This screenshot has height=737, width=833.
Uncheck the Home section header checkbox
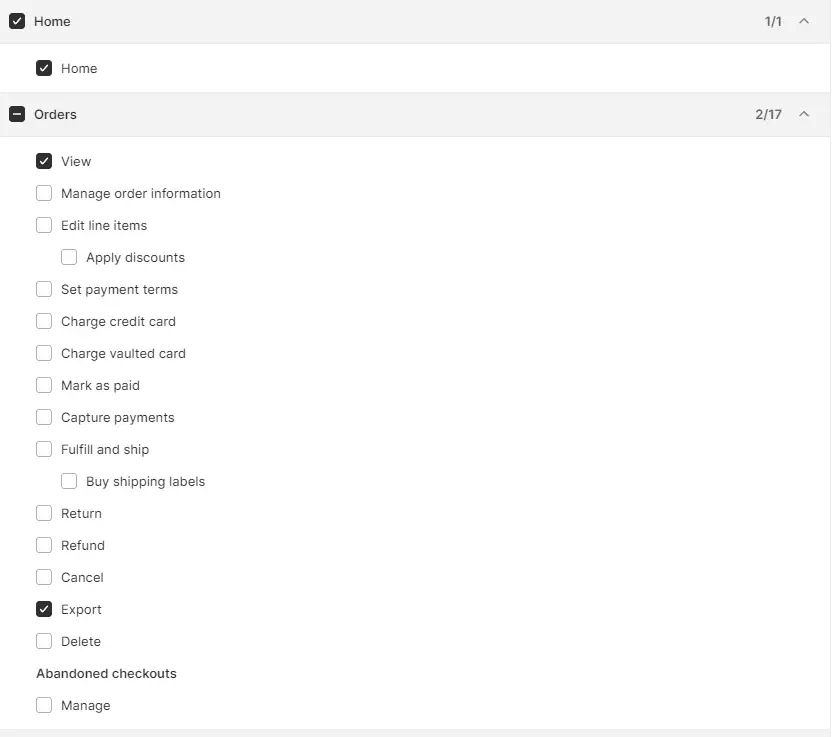coord(17,21)
